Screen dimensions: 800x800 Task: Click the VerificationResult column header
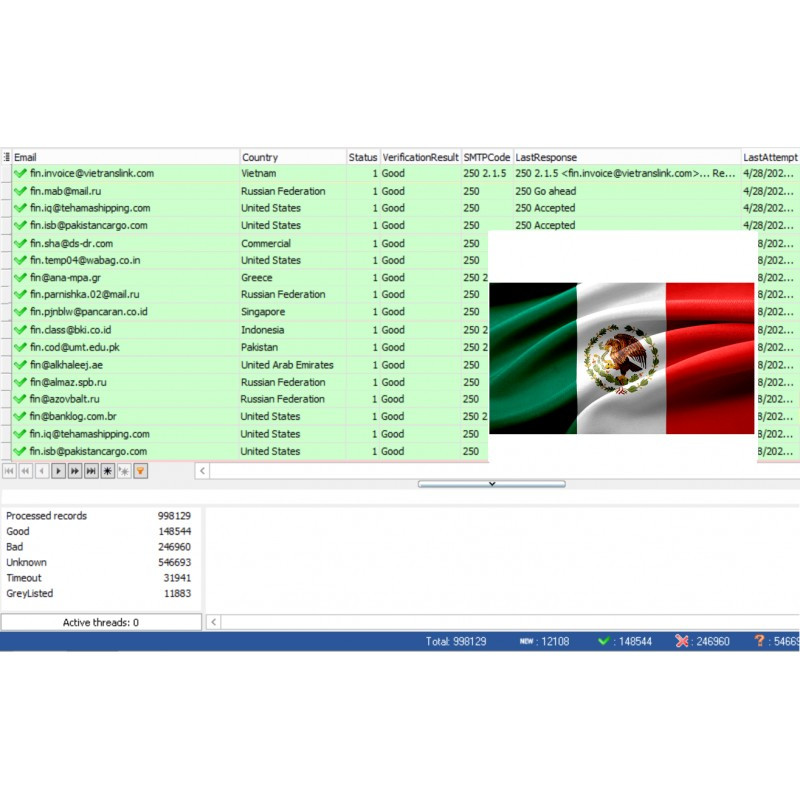(x=420, y=157)
